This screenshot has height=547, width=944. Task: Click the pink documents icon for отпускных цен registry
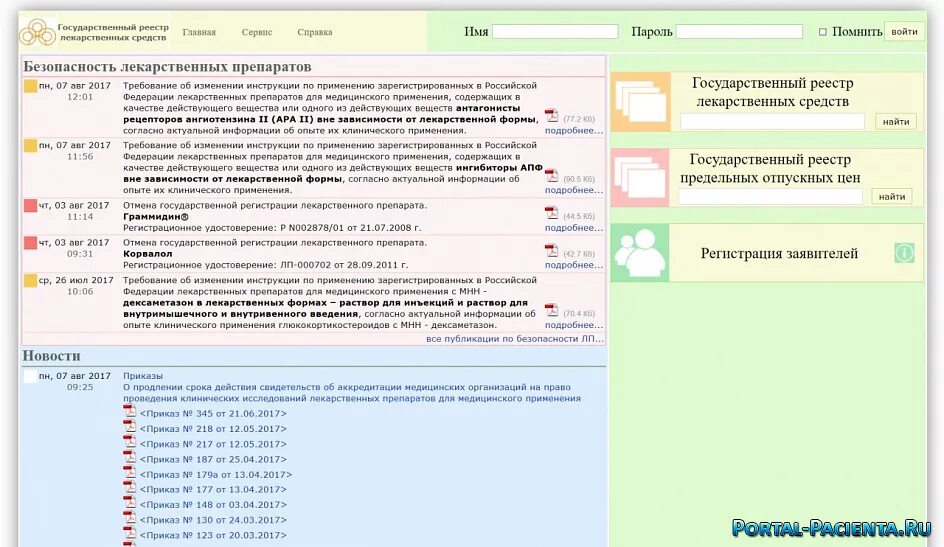(x=641, y=178)
